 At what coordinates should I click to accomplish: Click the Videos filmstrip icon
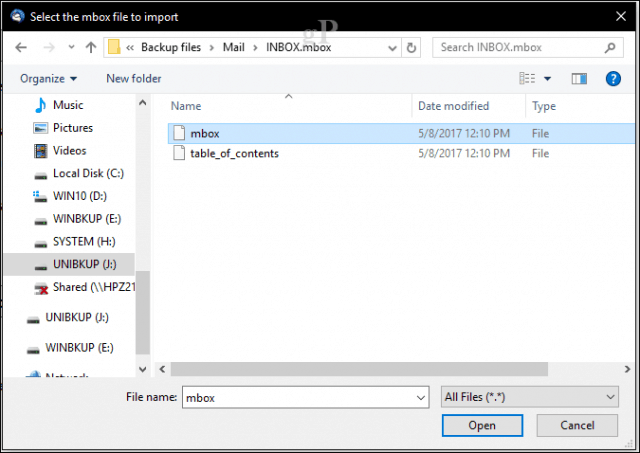pyautogui.click(x=40, y=151)
